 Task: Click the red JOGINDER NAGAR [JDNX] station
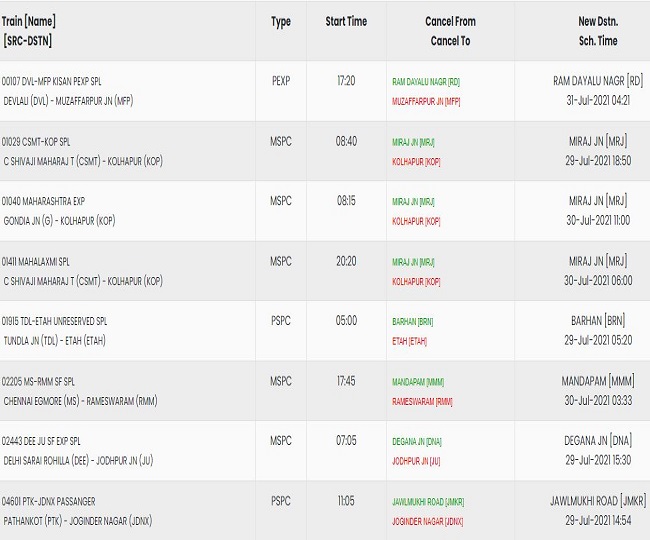point(427,521)
